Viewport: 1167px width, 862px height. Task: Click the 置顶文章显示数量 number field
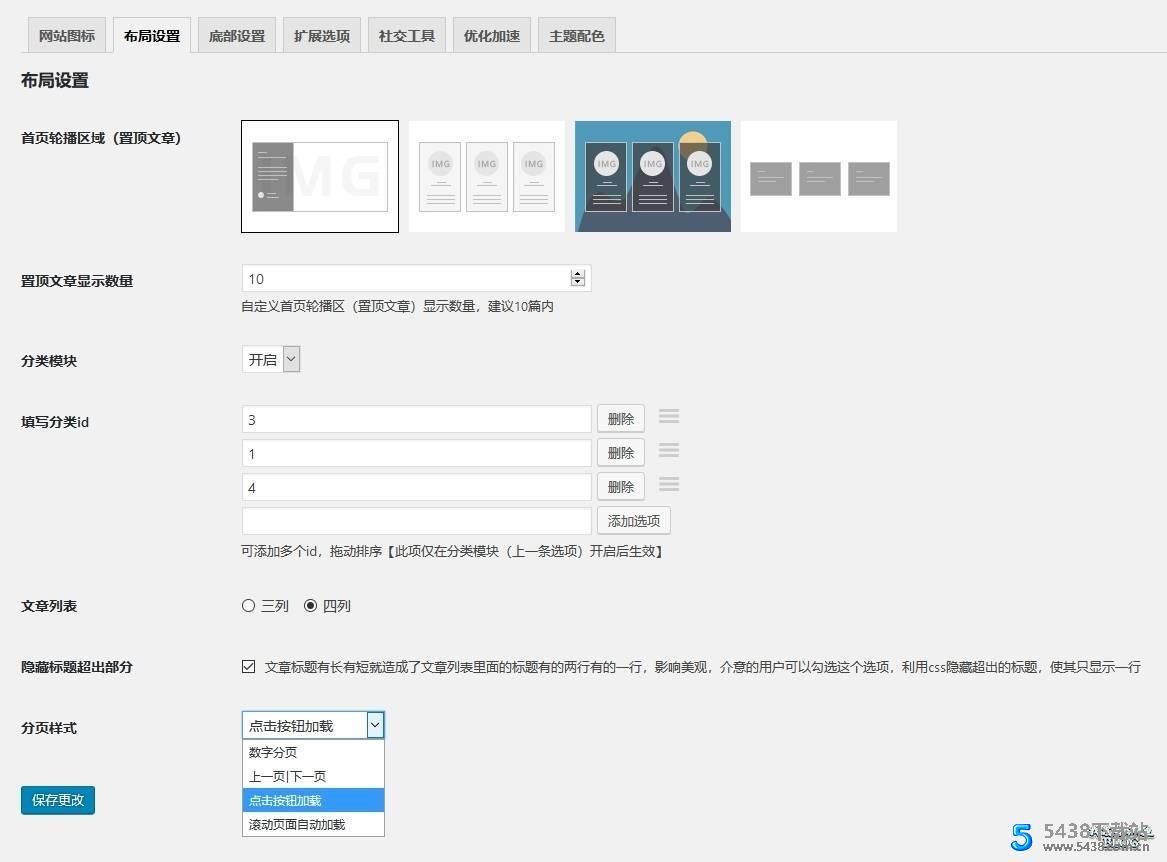405,279
